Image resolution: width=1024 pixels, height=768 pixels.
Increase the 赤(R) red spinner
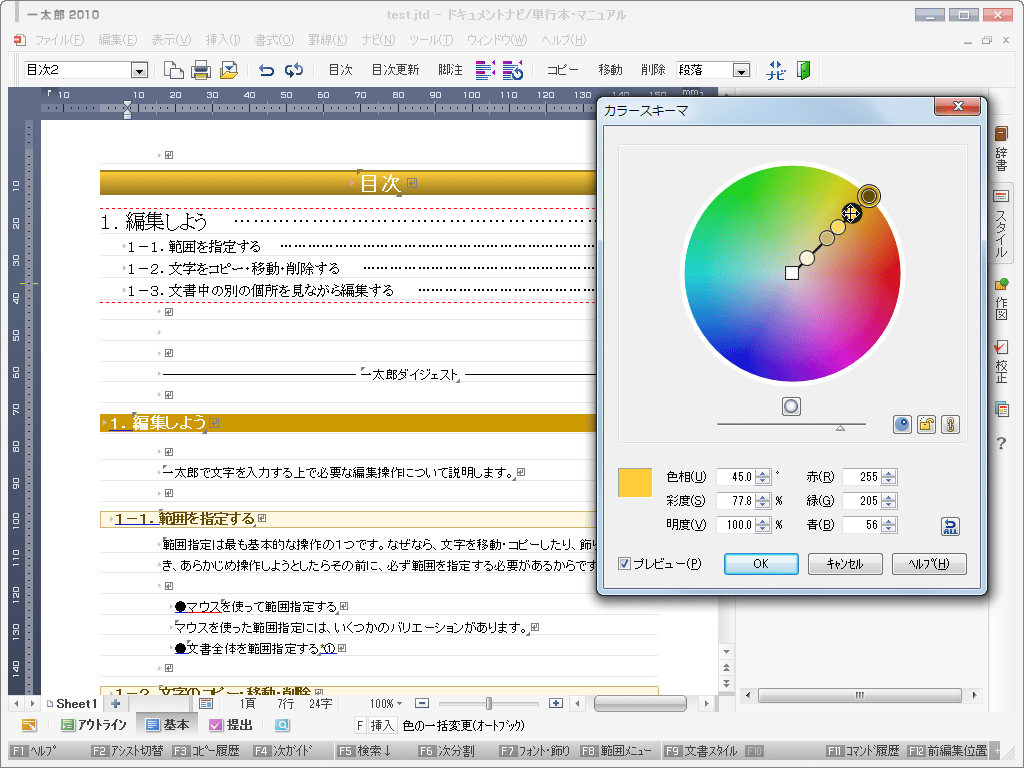click(x=888, y=473)
